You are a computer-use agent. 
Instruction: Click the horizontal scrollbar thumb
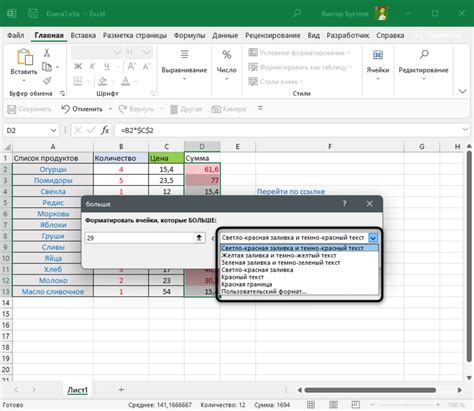coord(370,390)
